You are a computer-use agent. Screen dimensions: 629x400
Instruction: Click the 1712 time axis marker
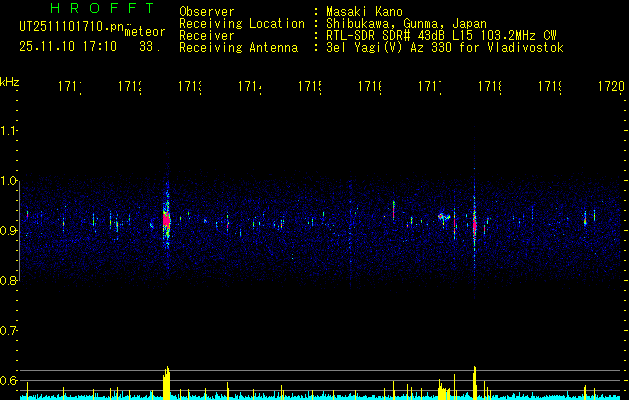click(130, 87)
